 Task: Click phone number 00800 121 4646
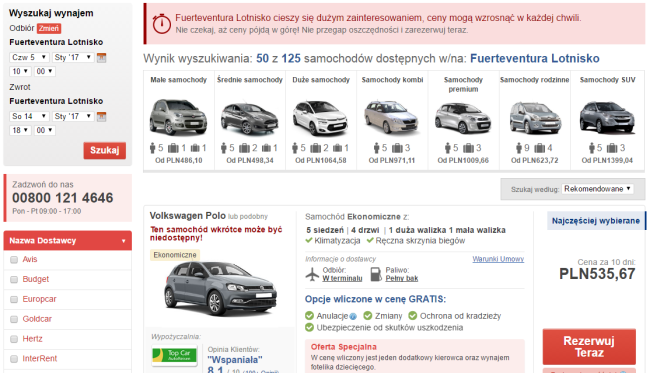click(x=63, y=198)
